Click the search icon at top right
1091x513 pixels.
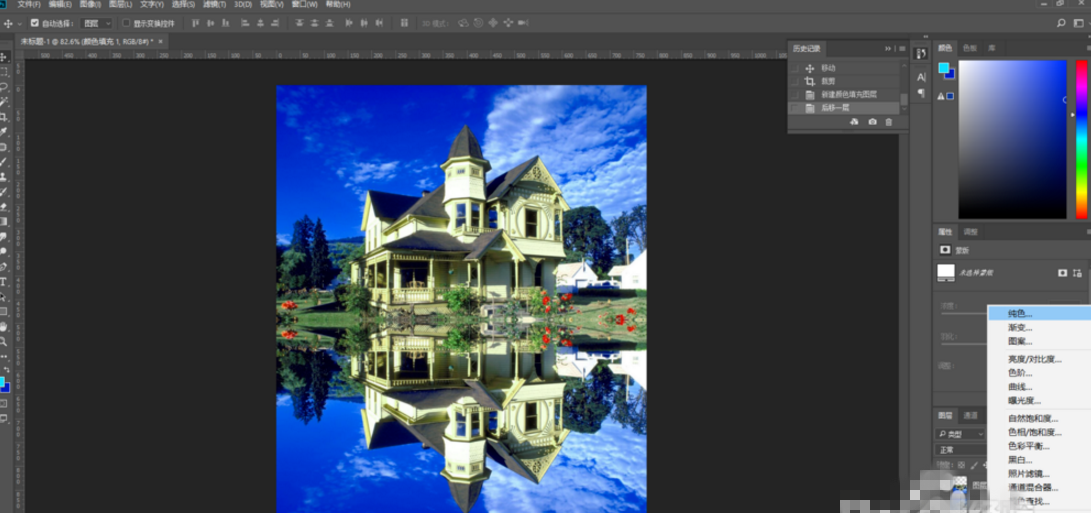1061,23
